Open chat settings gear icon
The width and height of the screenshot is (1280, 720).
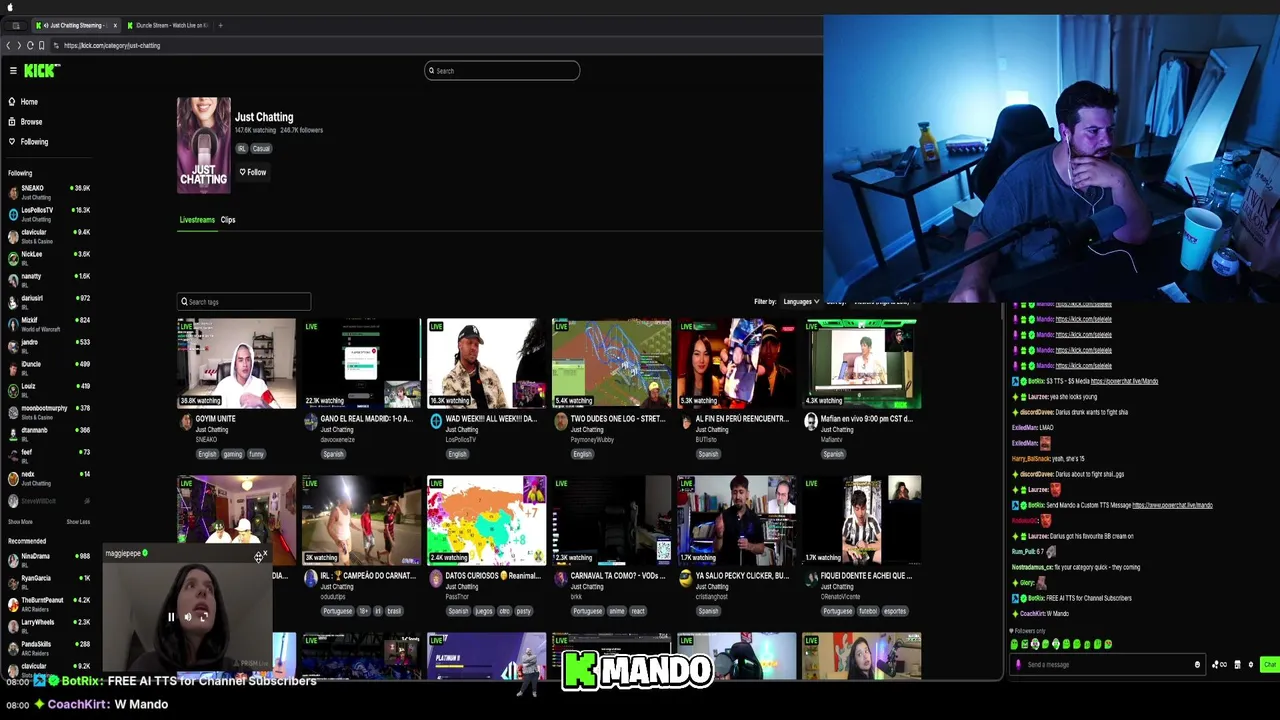(x=1250, y=665)
